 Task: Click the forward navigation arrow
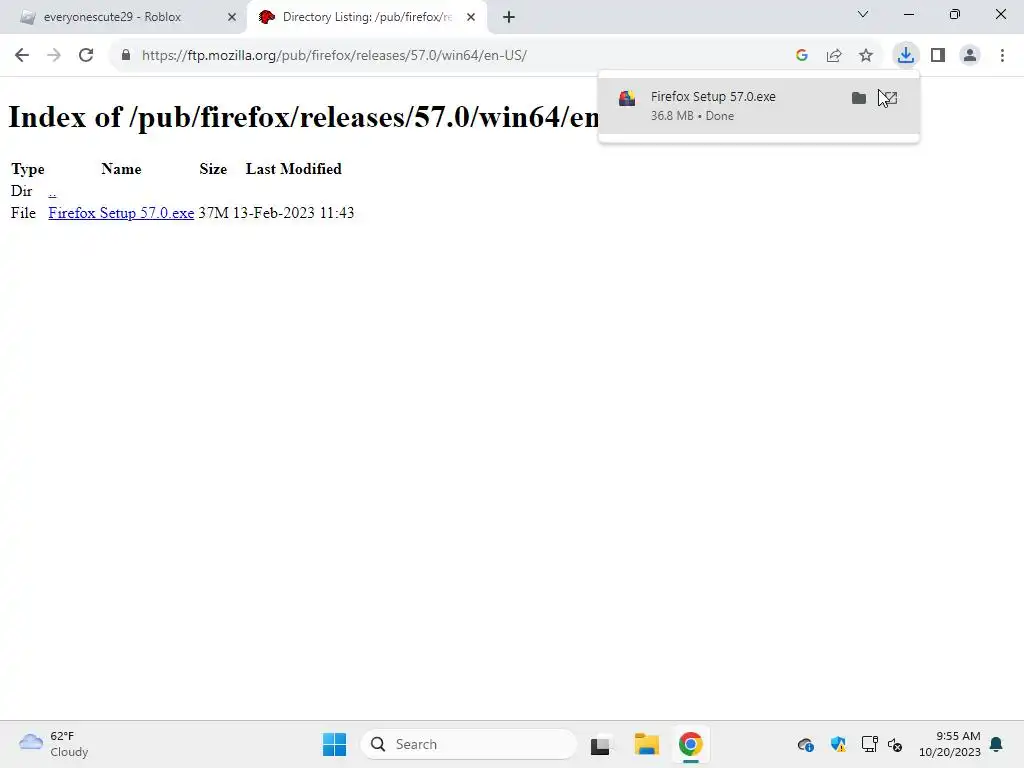54,56
